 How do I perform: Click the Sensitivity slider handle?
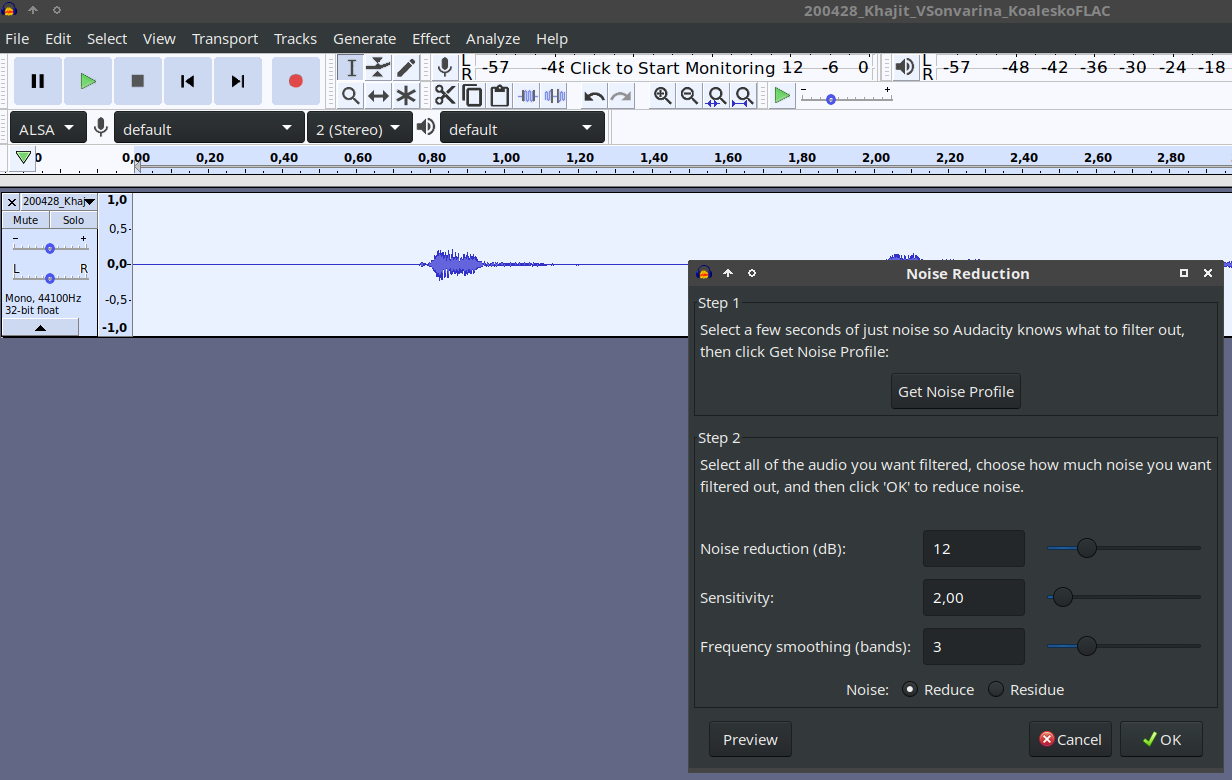pos(1062,597)
